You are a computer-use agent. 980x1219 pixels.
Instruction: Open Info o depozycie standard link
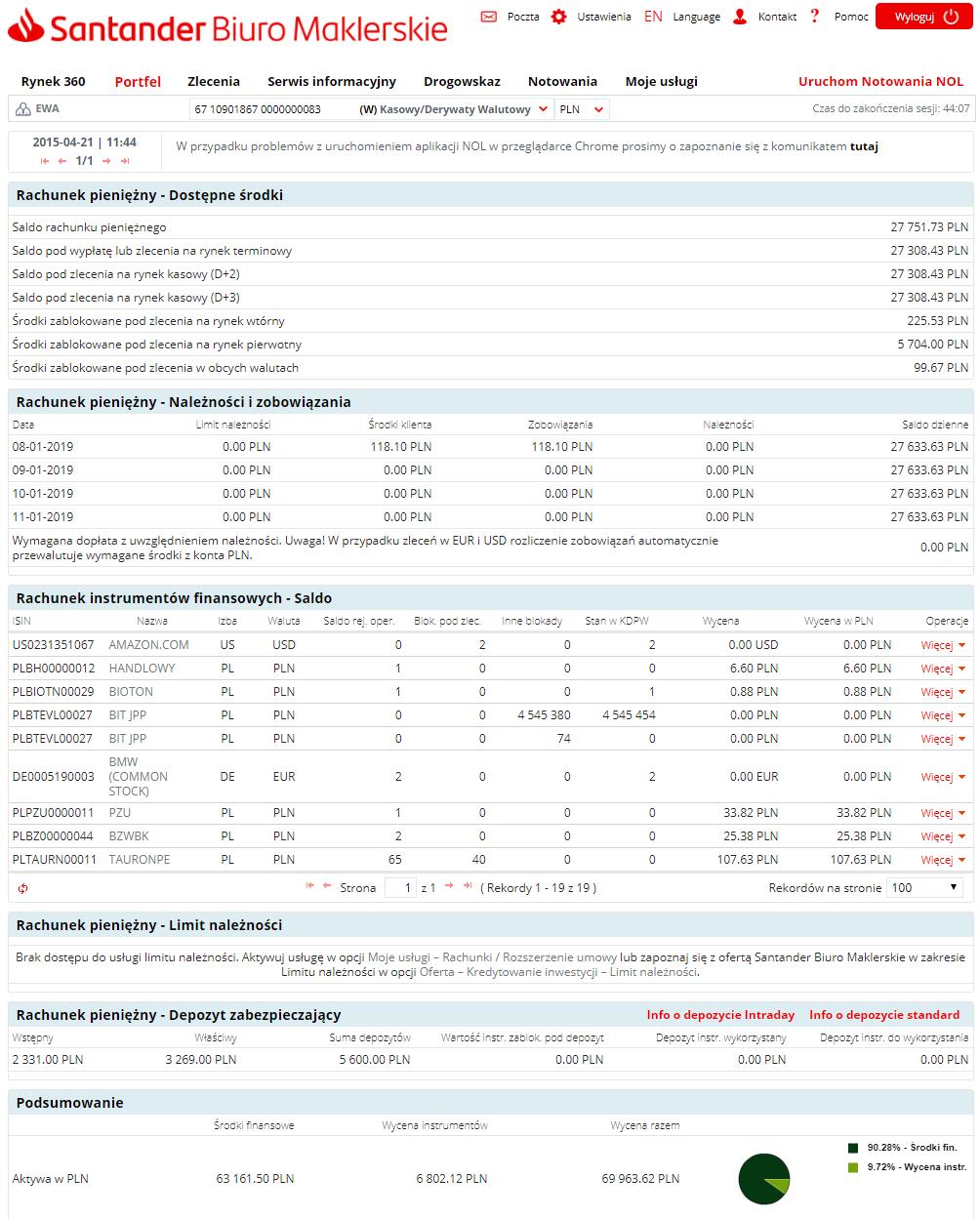tap(884, 1015)
